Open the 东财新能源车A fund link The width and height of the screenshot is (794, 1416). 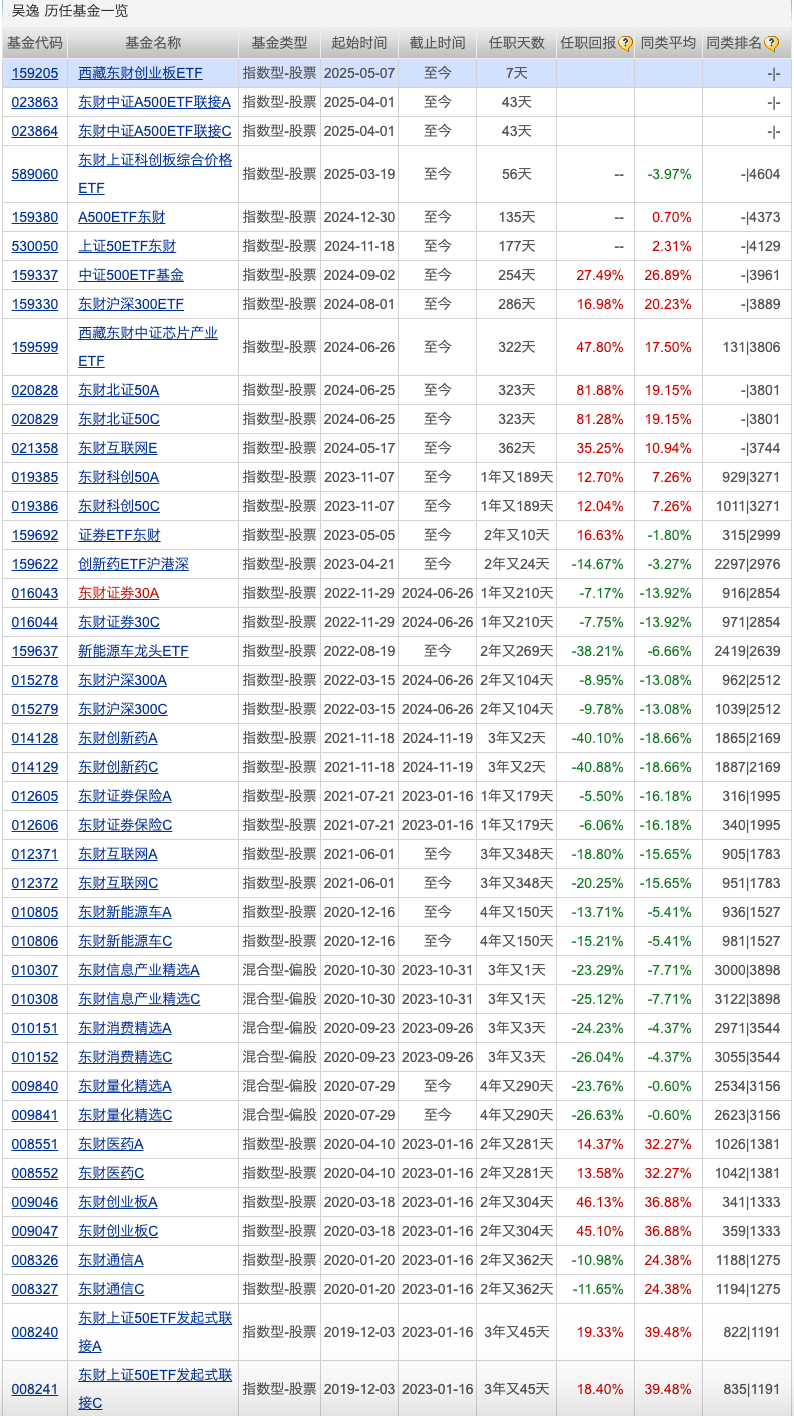pyautogui.click(x=125, y=912)
